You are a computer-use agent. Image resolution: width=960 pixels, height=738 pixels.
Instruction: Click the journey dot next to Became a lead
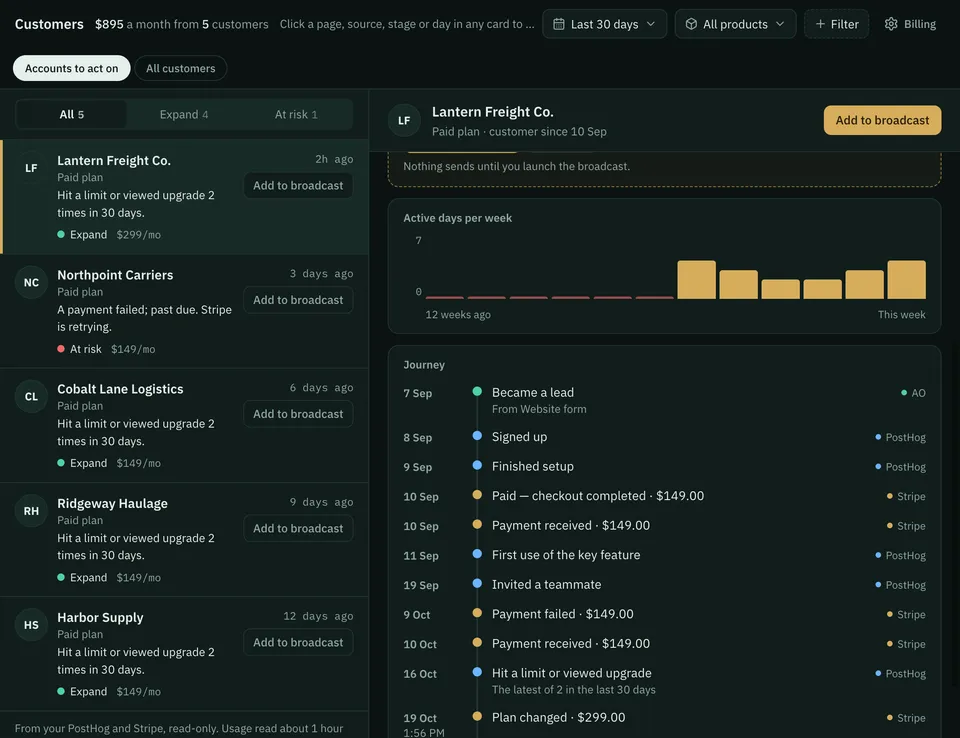477,391
